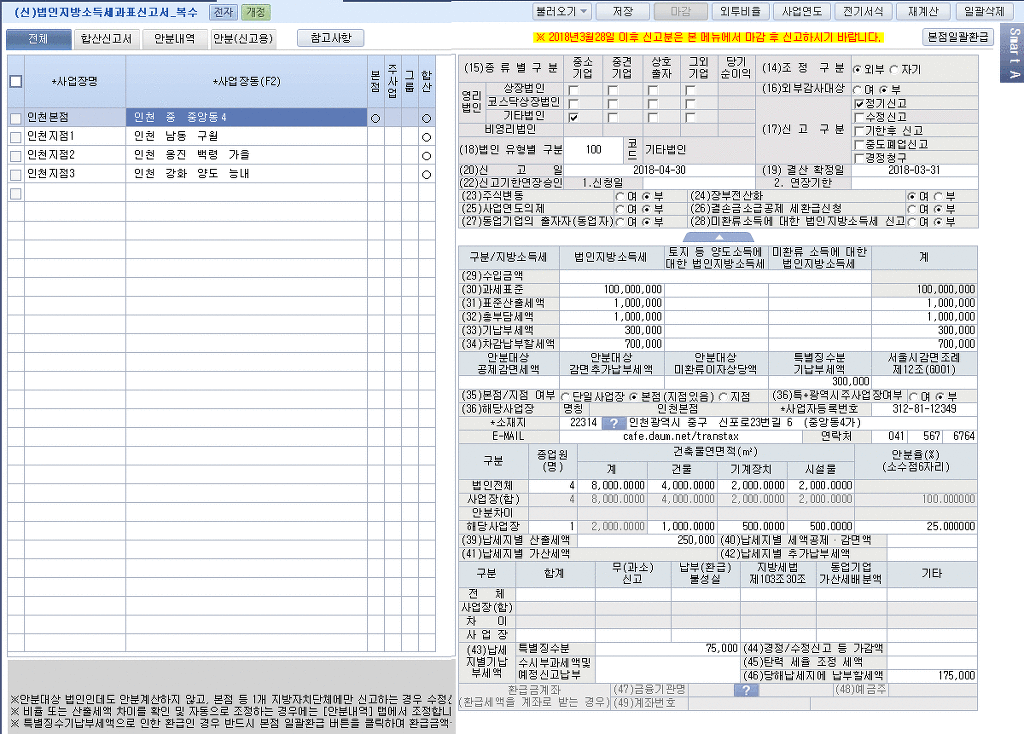Click the 본점일괄환급 button
This screenshot has width=1024, height=734.
tap(957, 37)
